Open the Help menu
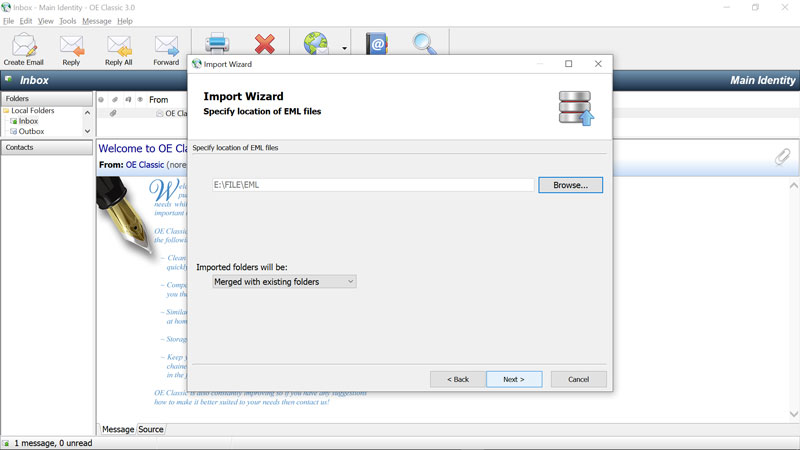The width and height of the screenshot is (800, 450). click(124, 21)
